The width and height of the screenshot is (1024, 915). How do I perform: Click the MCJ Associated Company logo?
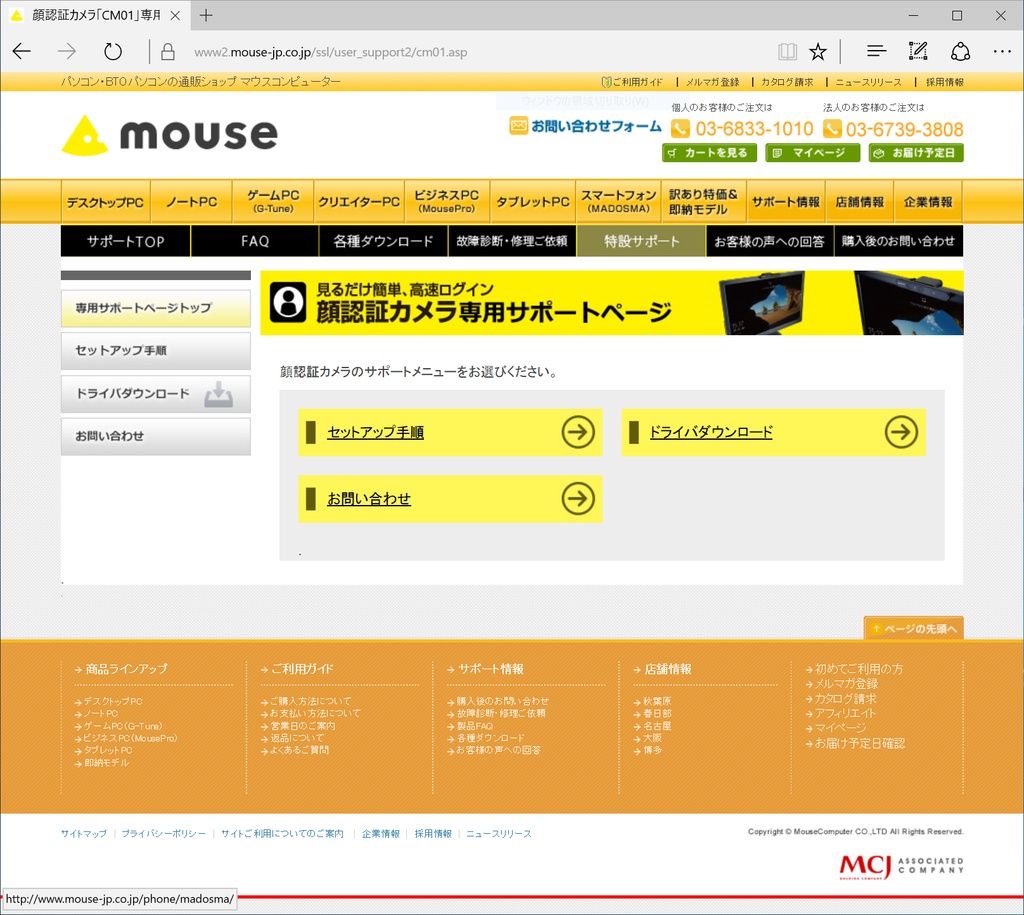[901, 866]
